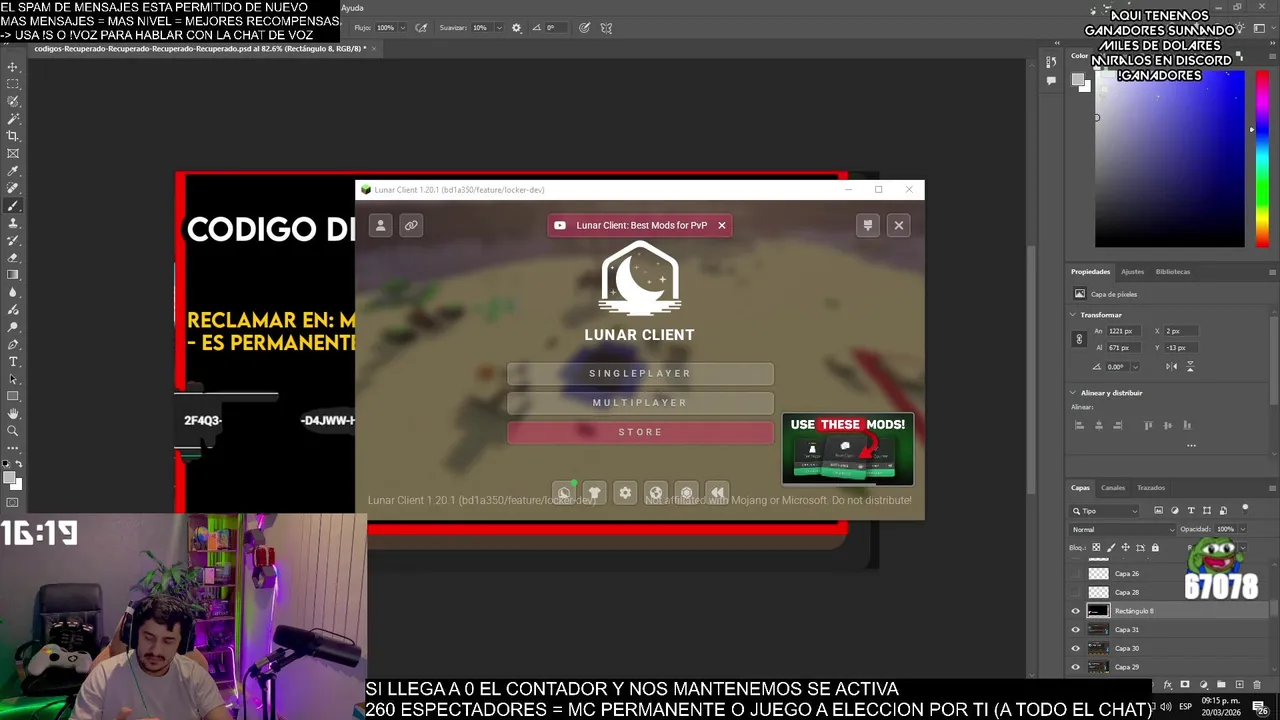Hide the Rectángulo 8 layer

click(1076, 611)
